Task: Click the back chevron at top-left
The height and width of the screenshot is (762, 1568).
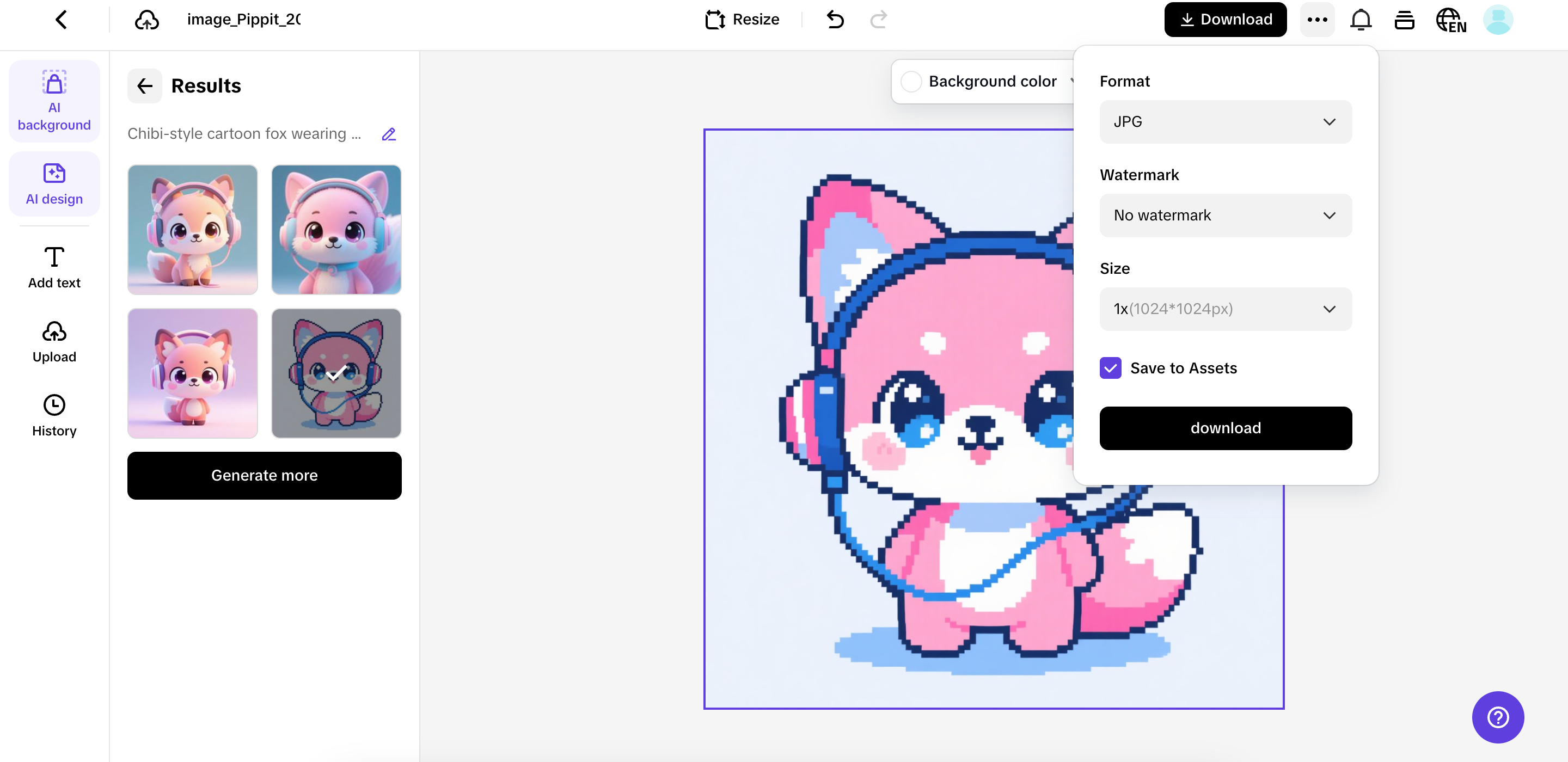Action: 61,20
